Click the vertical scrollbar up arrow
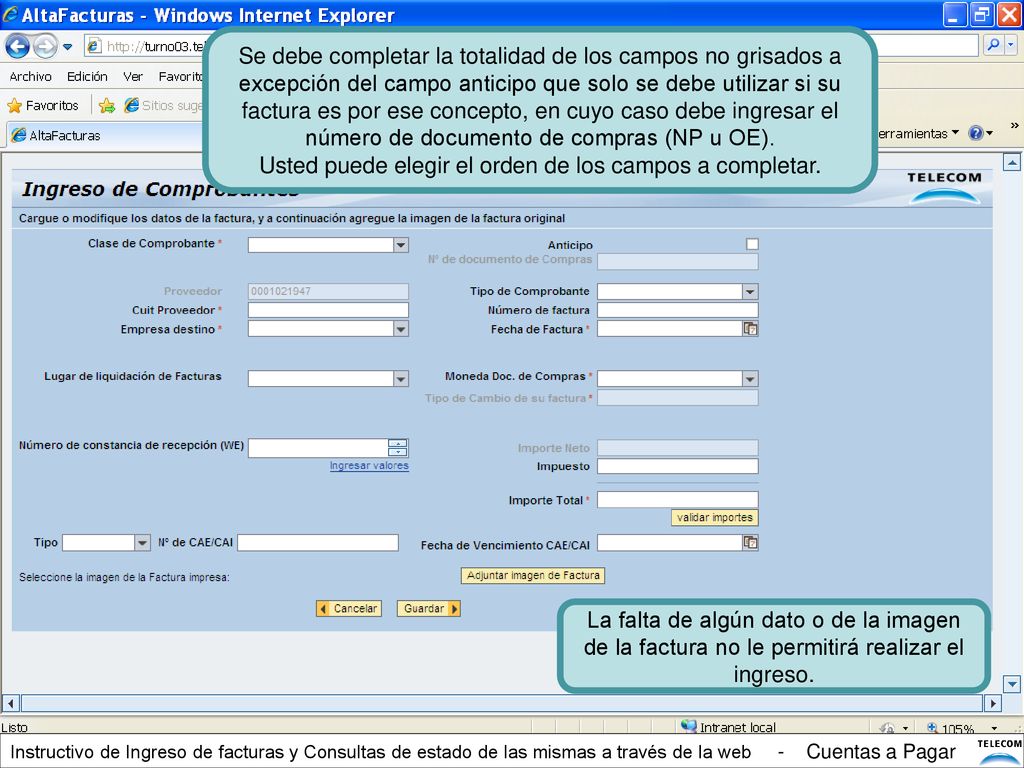This screenshot has height=768, width=1024. [x=1012, y=162]
